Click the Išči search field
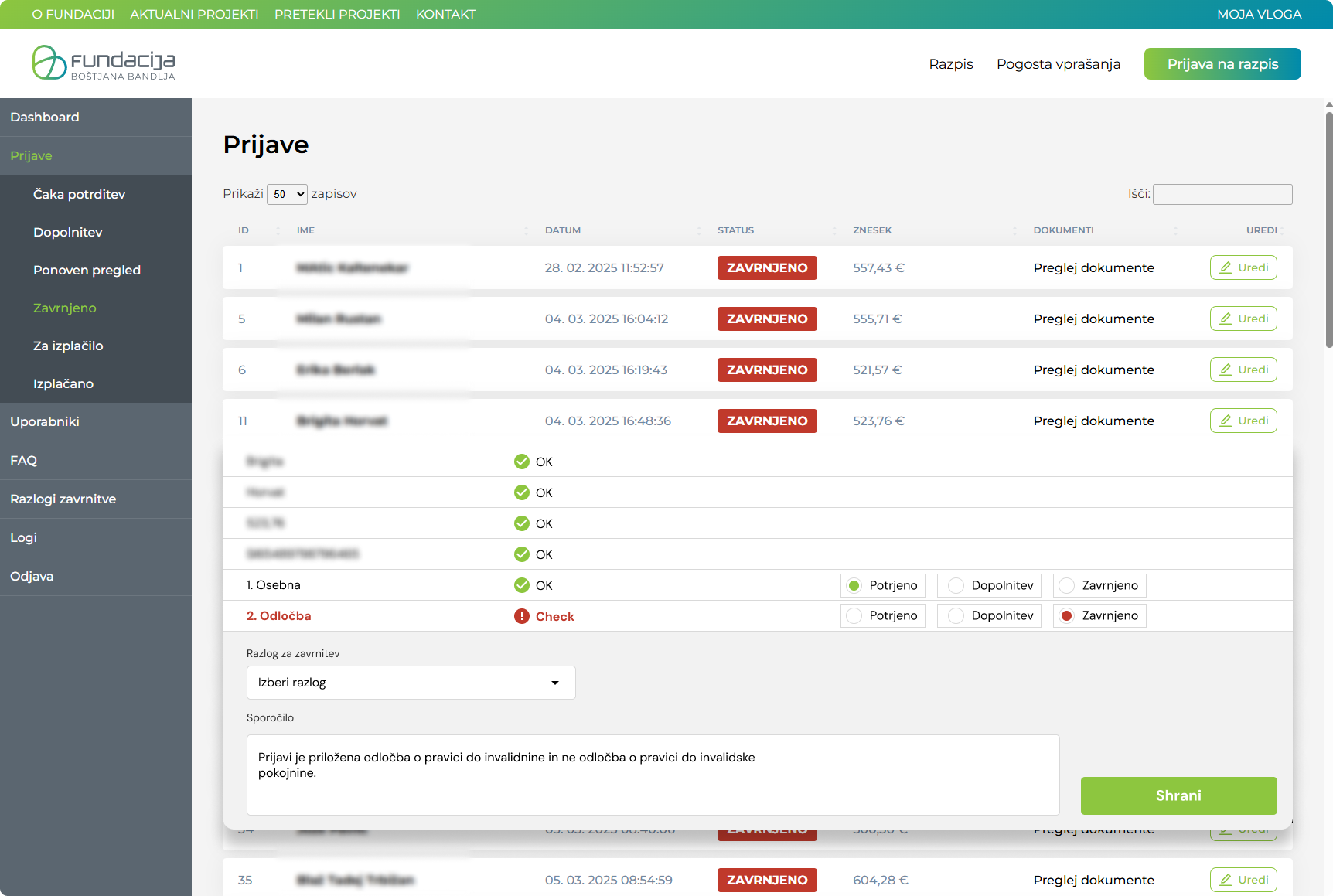The image size is (1333, 896). 1222,194
